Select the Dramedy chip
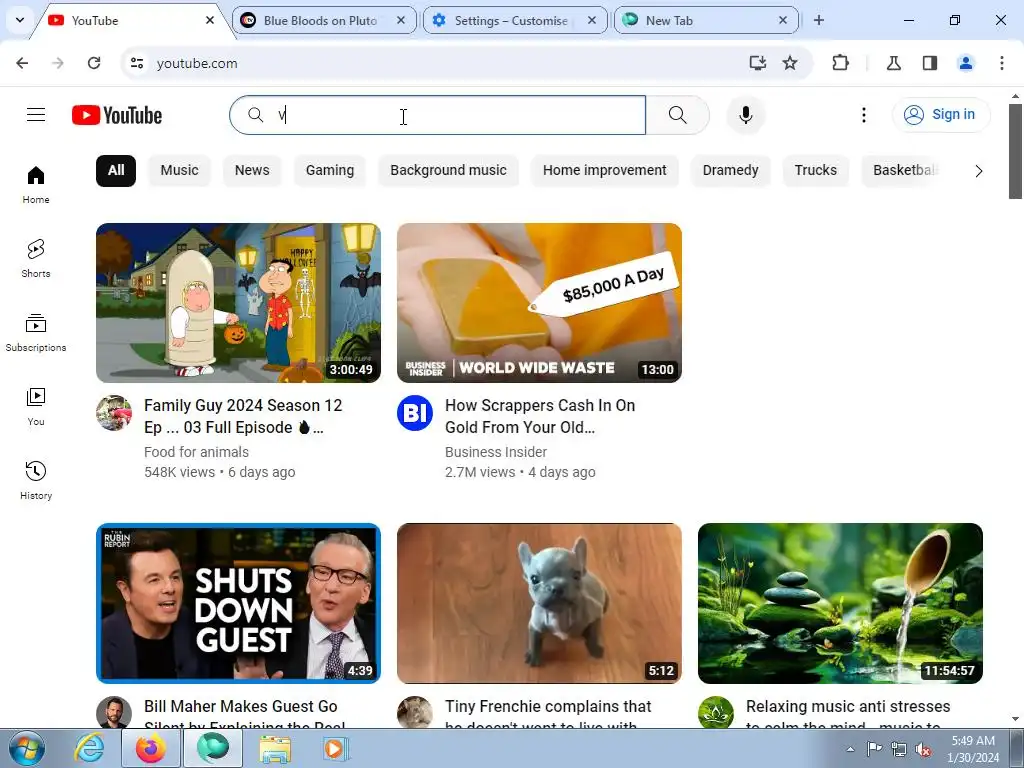Screen dimensions: 1024x768 click(731, 170)
